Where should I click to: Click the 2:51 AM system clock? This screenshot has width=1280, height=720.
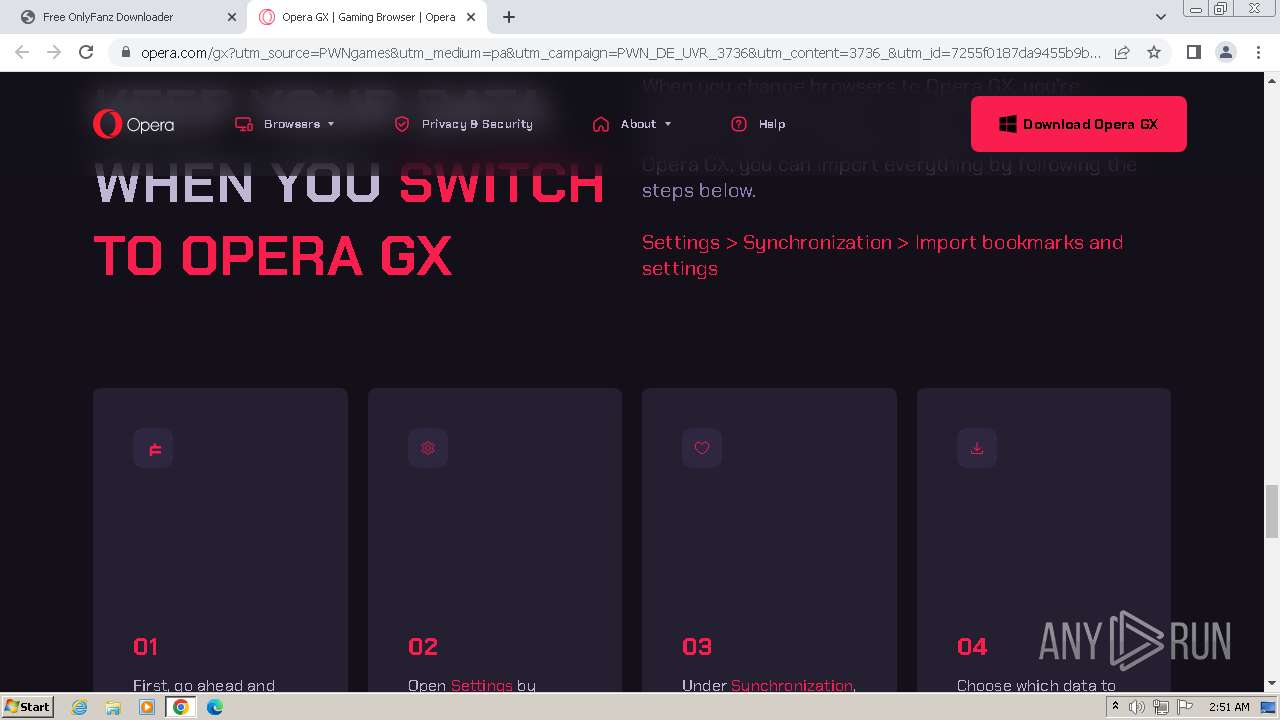coord(1229,707)
